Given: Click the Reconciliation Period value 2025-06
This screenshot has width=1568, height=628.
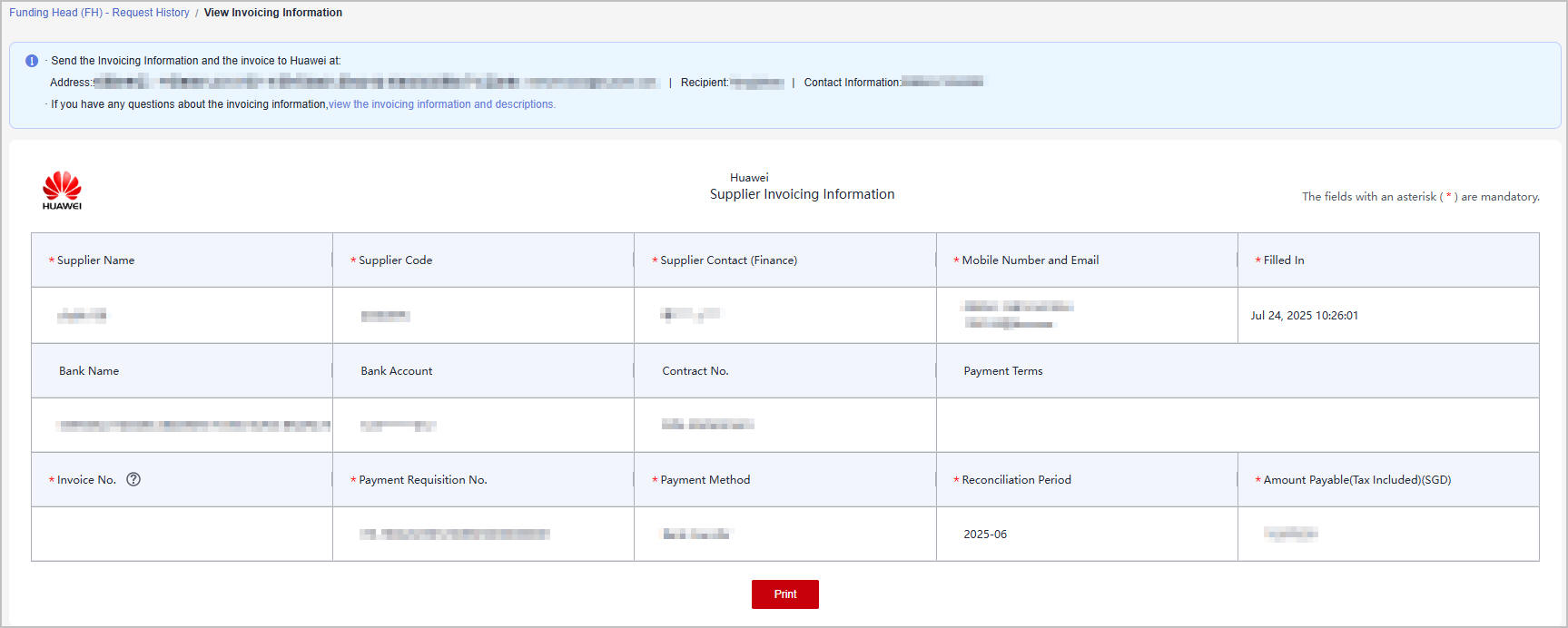Looking at the screenshot, I should [985, 535].
